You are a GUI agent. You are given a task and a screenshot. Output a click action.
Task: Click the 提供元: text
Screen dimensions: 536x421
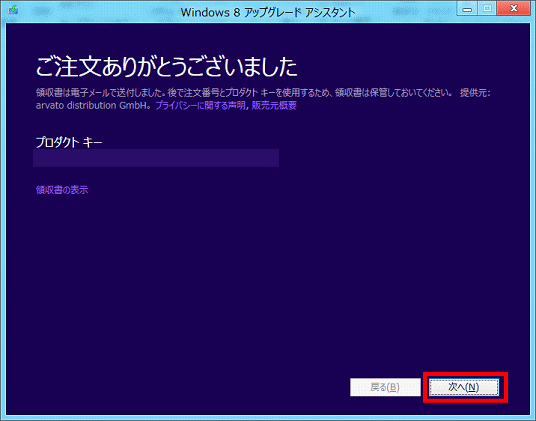475,93
